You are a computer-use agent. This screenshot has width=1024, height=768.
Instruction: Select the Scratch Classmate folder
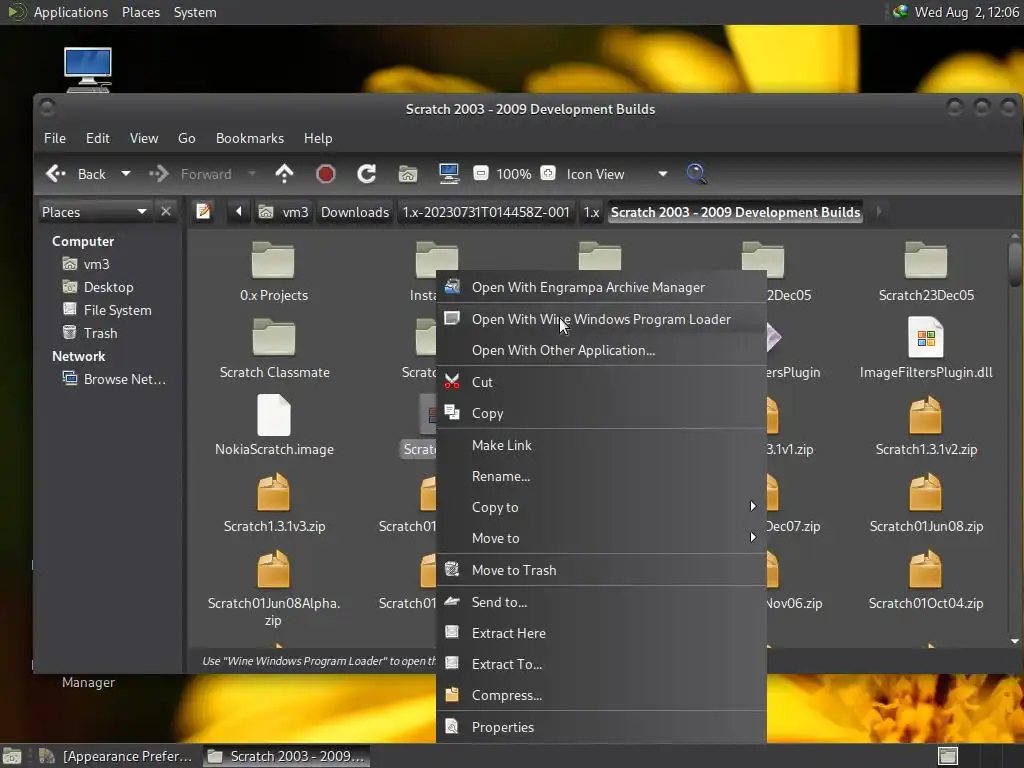pyautogui.click(x=274, y=349)
